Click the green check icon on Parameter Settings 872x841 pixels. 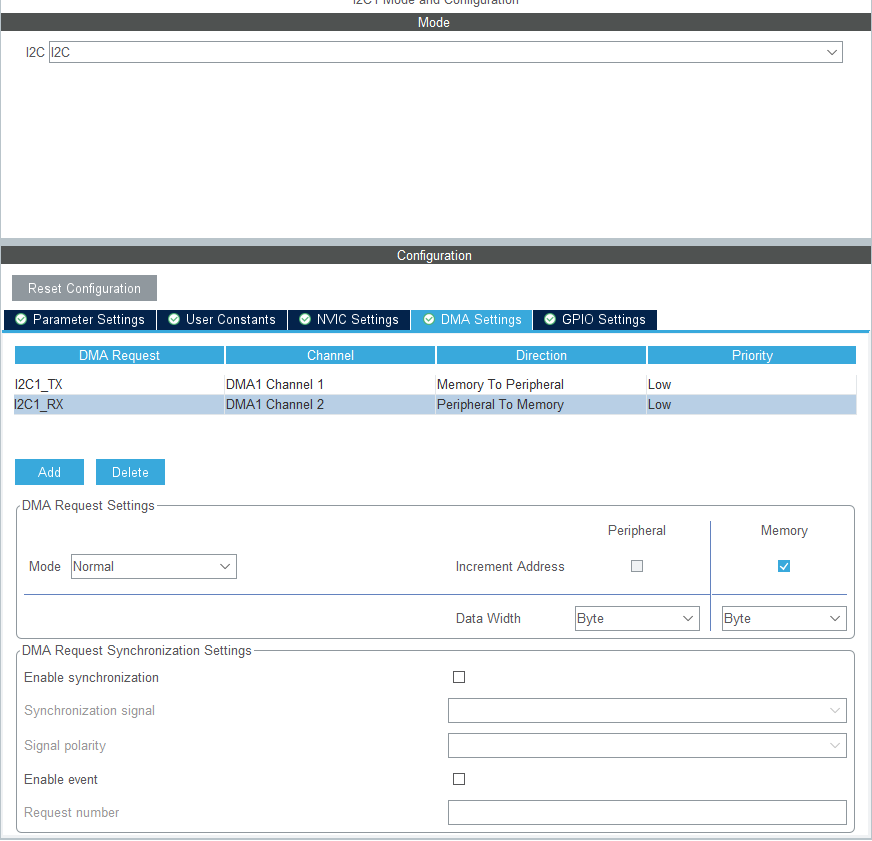coord(21,319)
